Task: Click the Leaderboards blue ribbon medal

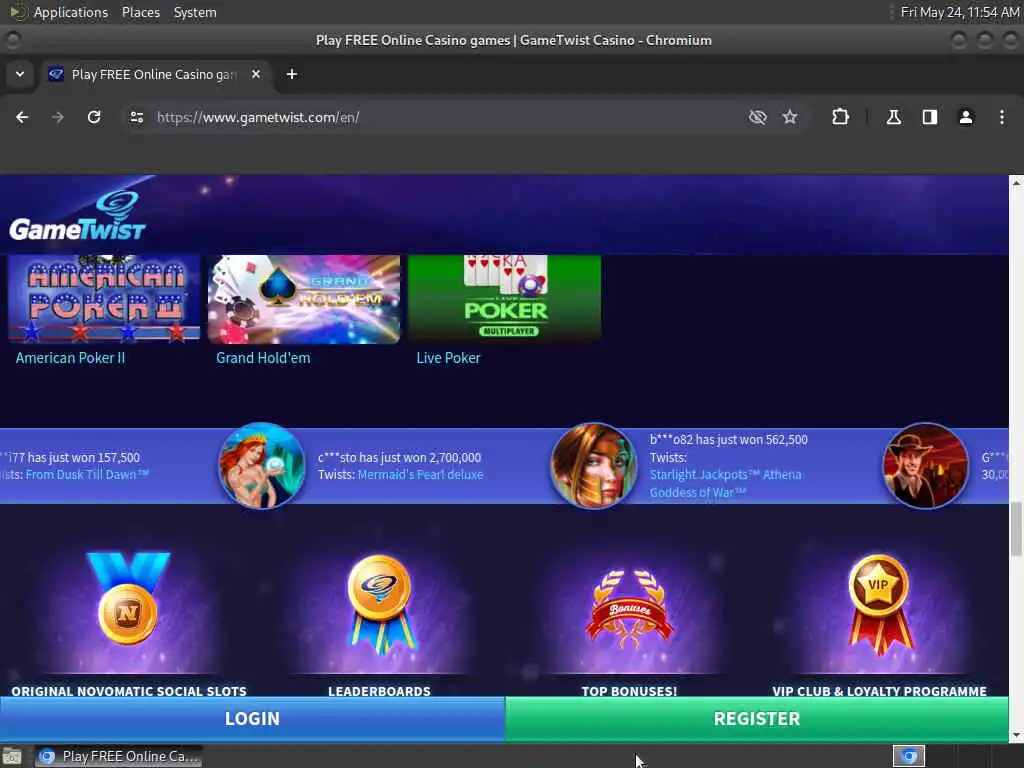Action: [379, 604]
